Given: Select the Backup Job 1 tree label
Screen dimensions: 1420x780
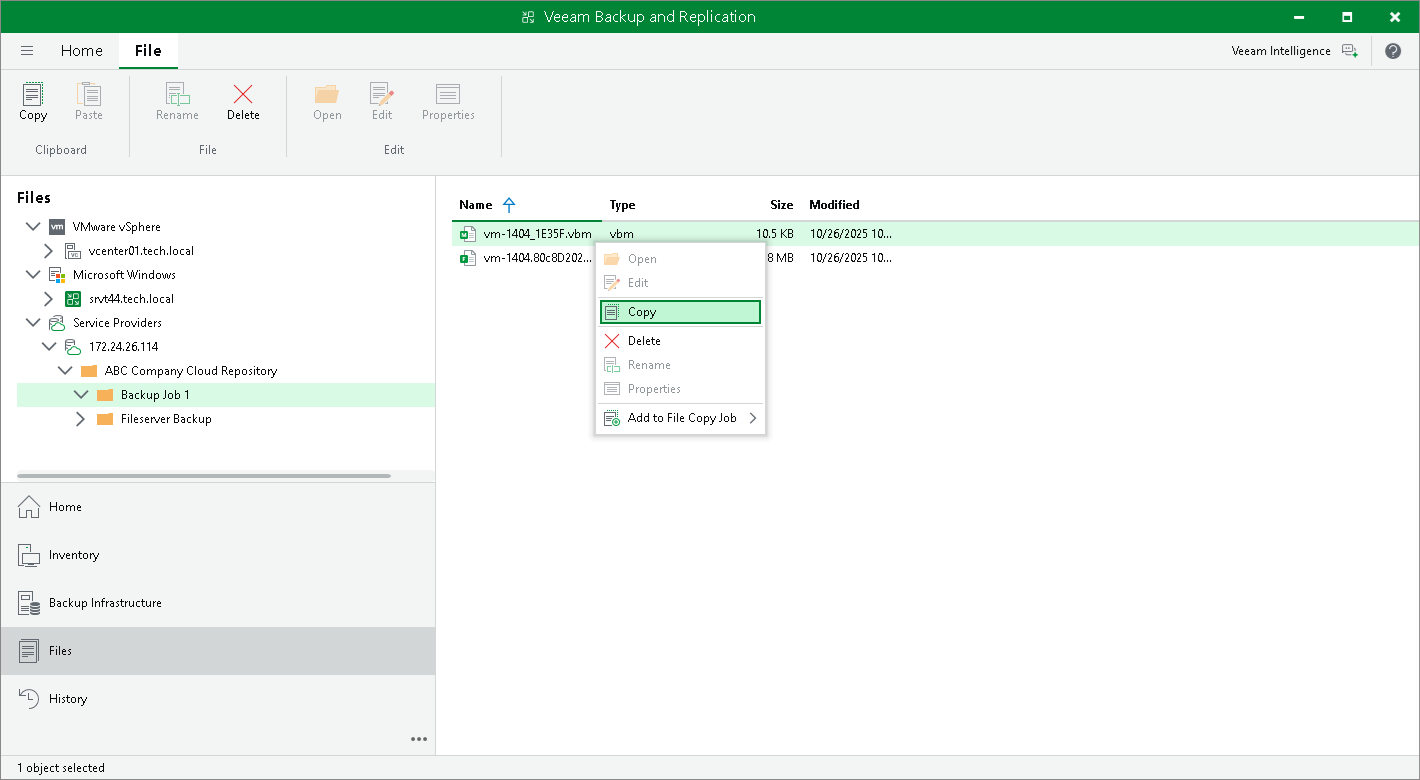Looking at the screenshot, I should tap(155, 395).
